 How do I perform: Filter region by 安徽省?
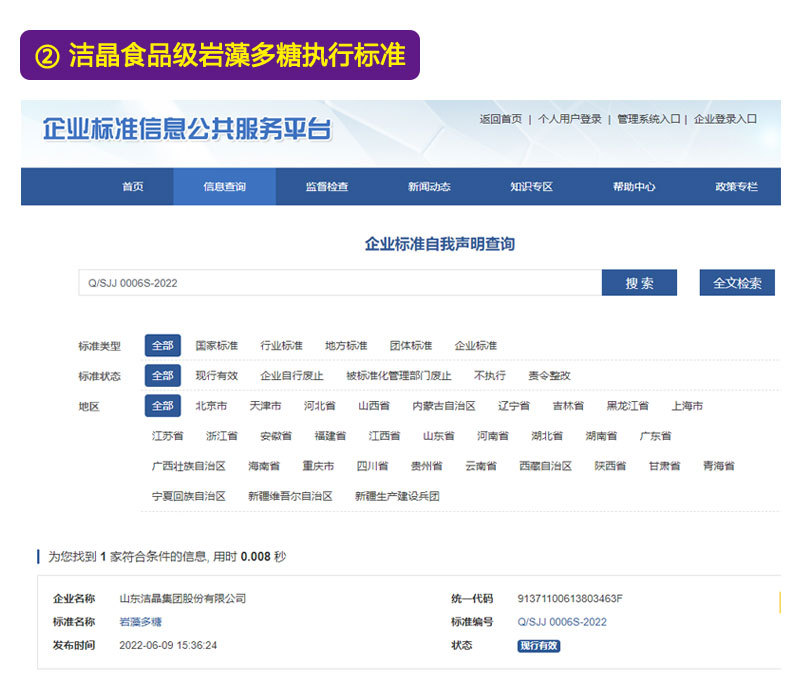point(276,436)
